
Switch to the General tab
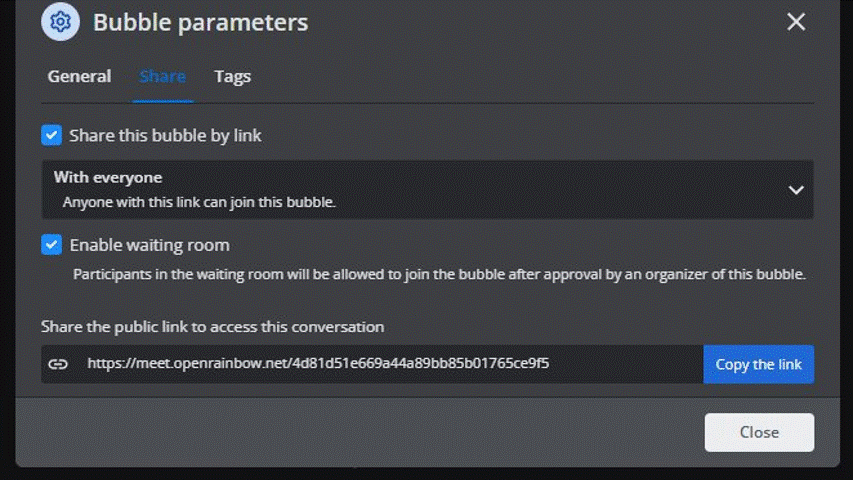pos(79,76)
